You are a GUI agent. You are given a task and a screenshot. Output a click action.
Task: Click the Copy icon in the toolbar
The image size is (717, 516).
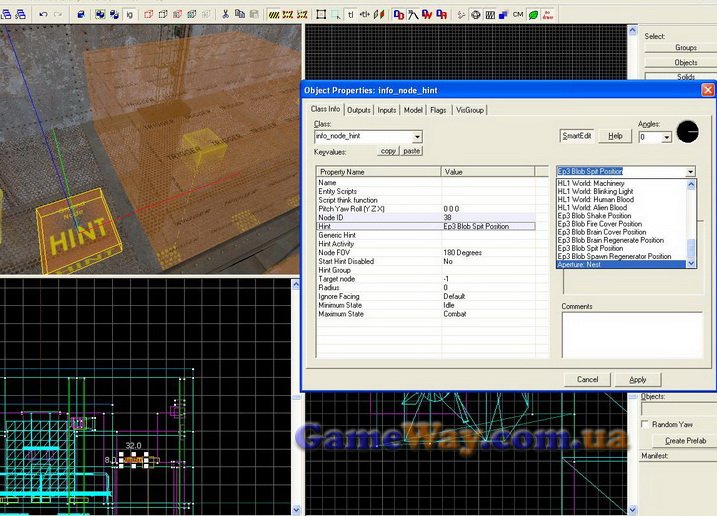(x=241, y=15)
